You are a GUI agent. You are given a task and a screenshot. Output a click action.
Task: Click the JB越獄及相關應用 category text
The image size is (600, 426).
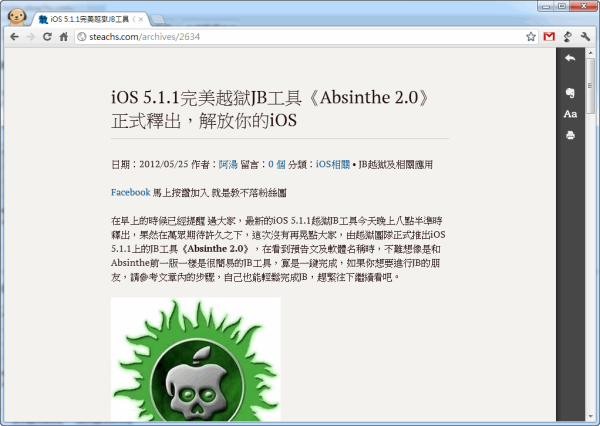point(396,164)
